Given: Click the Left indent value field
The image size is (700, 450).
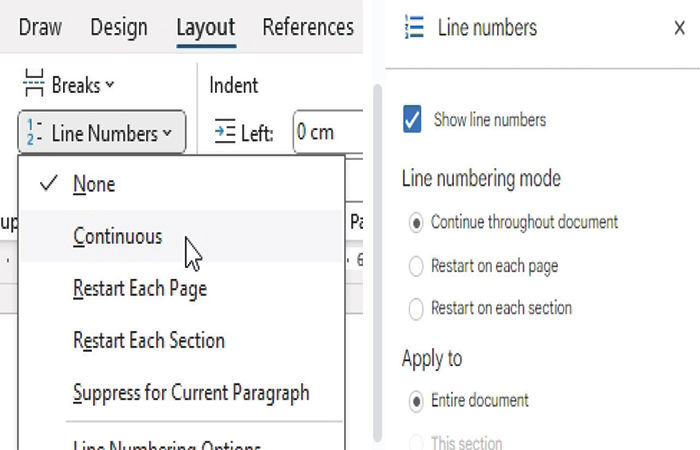Looking at the screenshot, I should (328, 132).
